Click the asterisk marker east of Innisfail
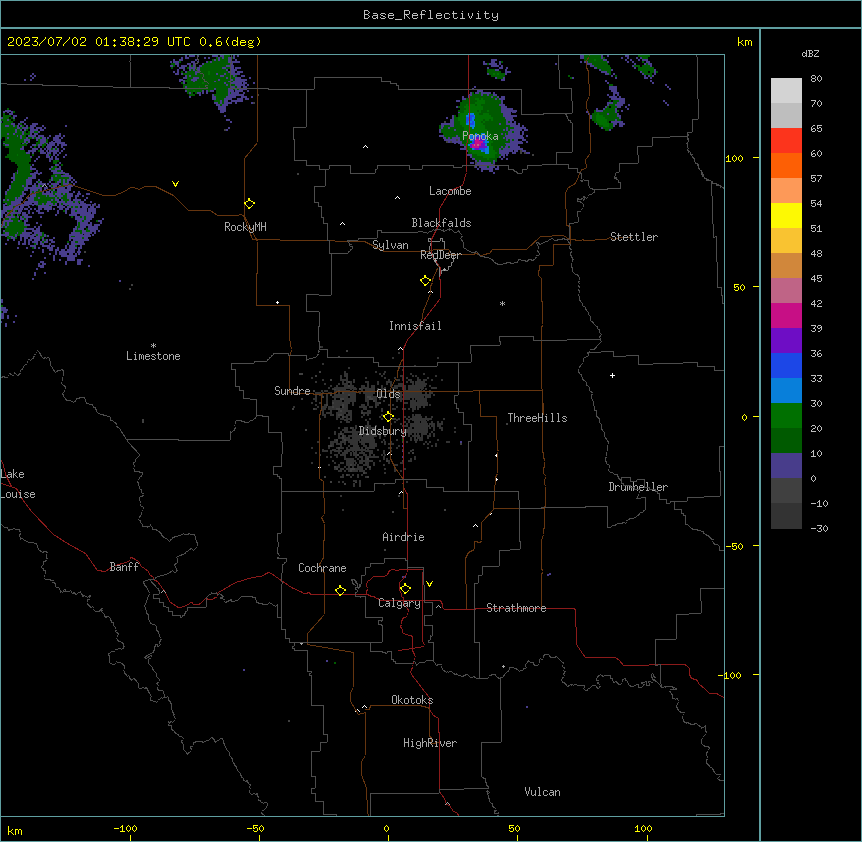The width and height of the screenshot is (862, 842). [x=502, y=304]
